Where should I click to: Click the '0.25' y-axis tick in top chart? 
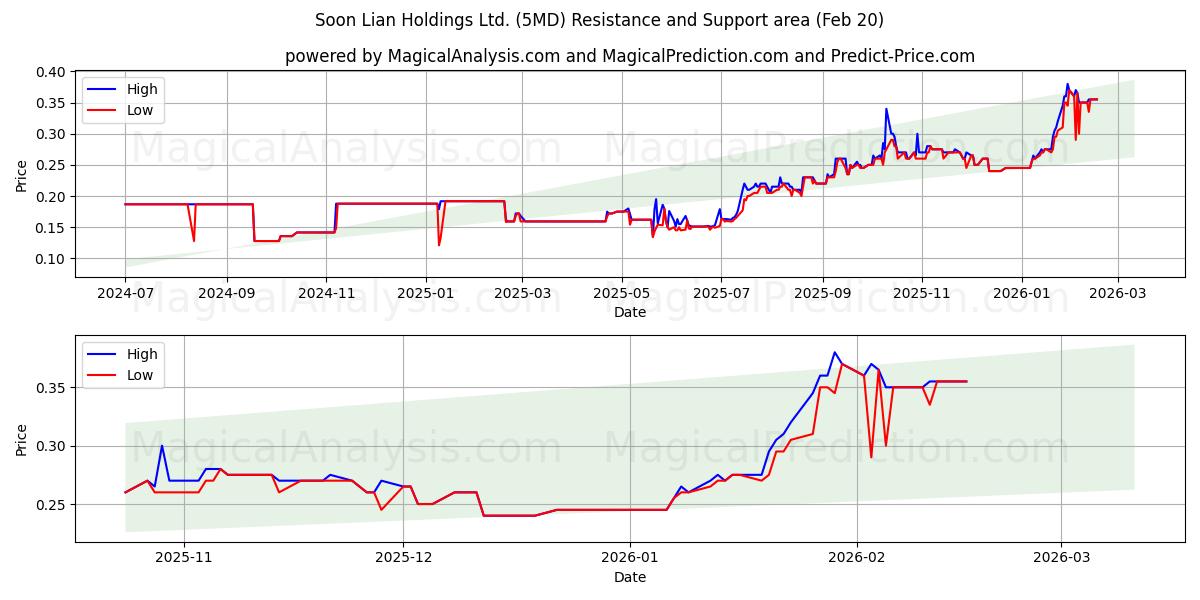pyautogui.click(x=52, y=166)
